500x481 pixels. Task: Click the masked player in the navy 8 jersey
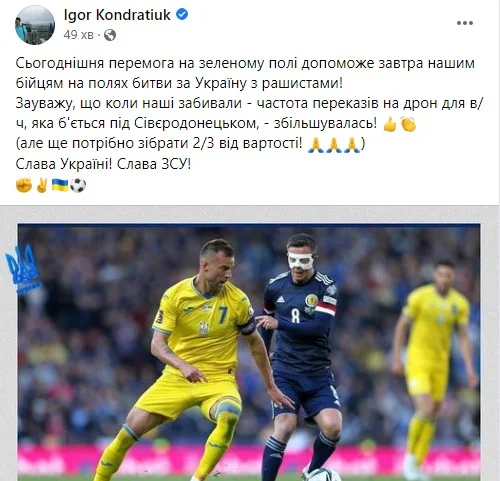click(300, 355)
